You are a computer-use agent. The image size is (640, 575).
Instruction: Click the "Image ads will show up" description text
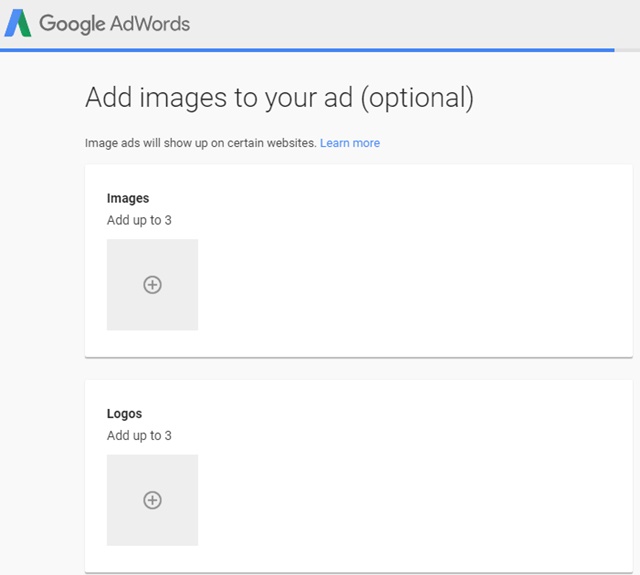pos(200,143)
